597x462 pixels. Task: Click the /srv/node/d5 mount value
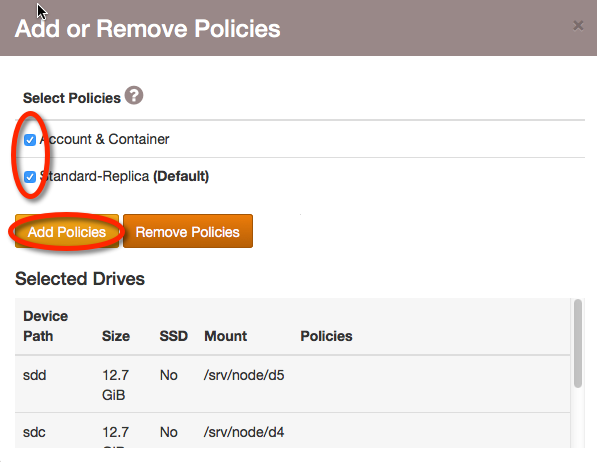tap(244, 375)
